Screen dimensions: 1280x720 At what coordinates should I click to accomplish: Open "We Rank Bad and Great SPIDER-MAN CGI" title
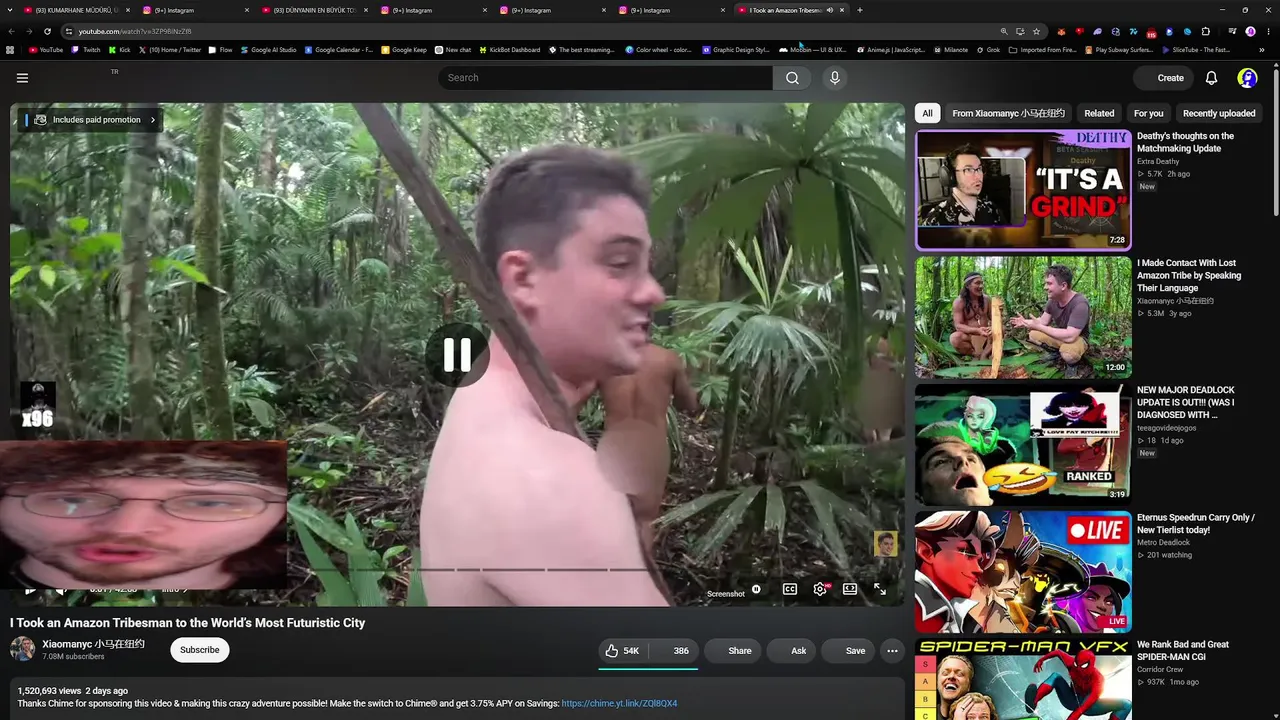click(1183, 650)
